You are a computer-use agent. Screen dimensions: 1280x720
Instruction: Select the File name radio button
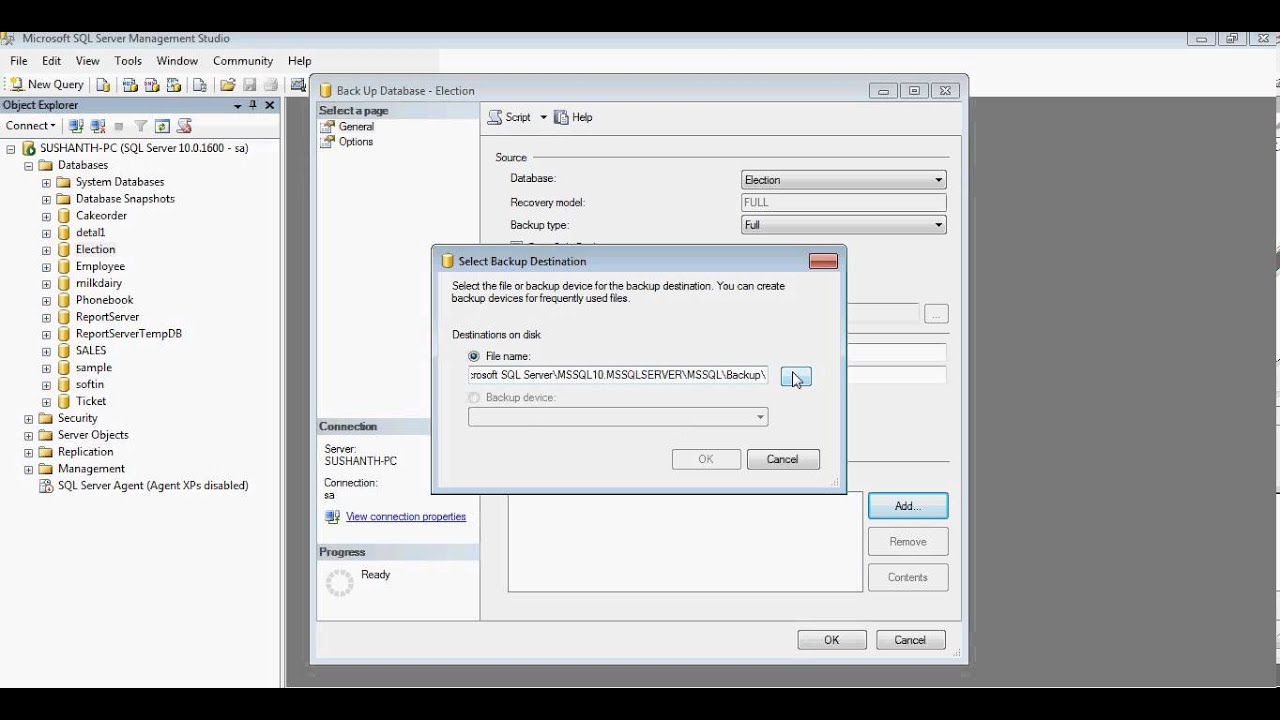click(474, 356)
